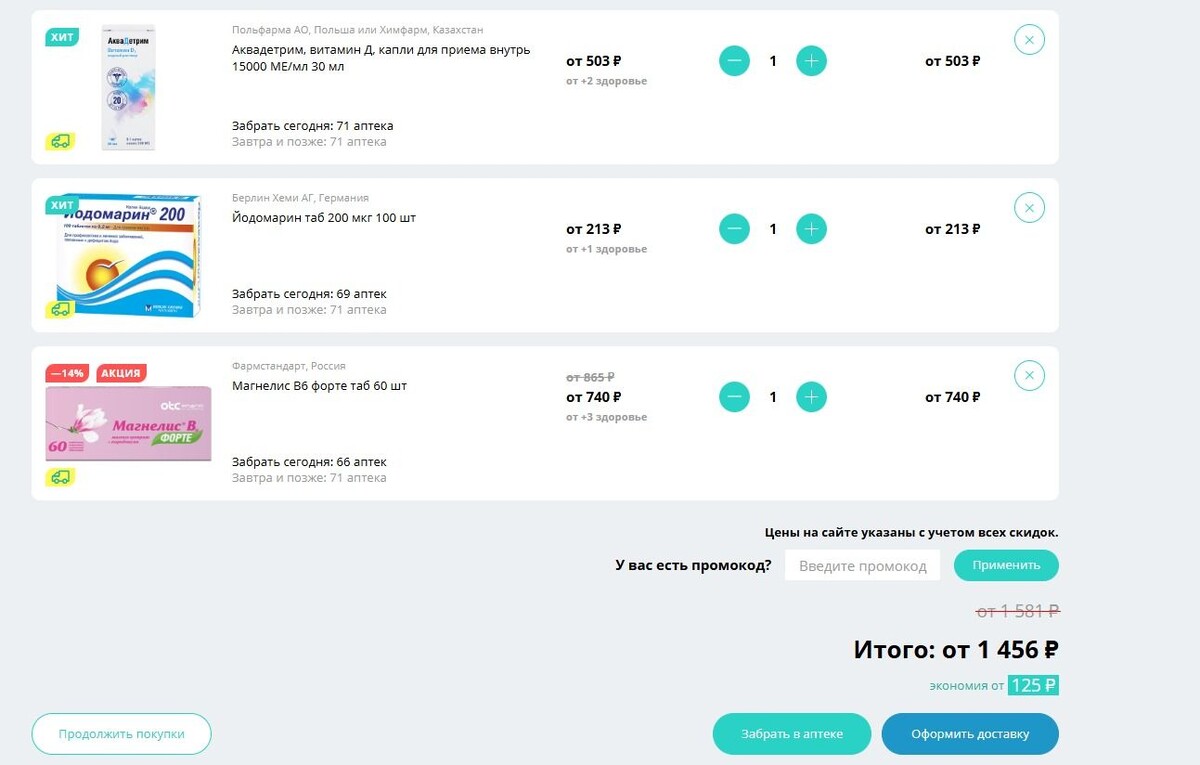Click the Забрать в аптеке button

coord(792,733)
